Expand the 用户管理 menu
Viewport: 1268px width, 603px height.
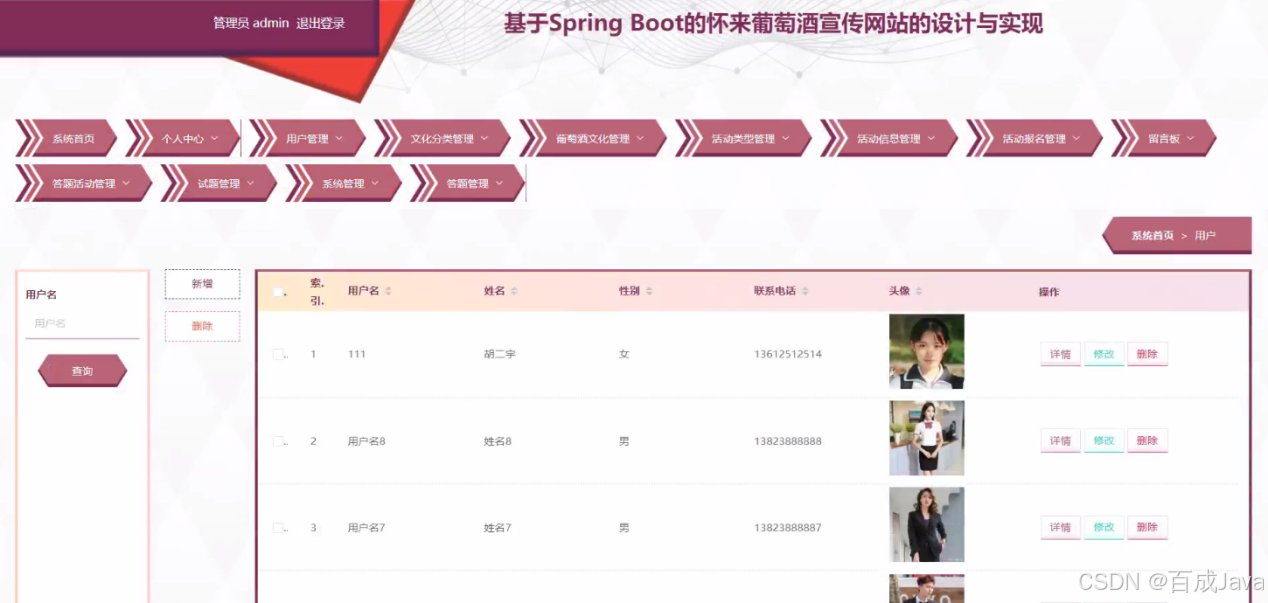(x=308, y=139)
